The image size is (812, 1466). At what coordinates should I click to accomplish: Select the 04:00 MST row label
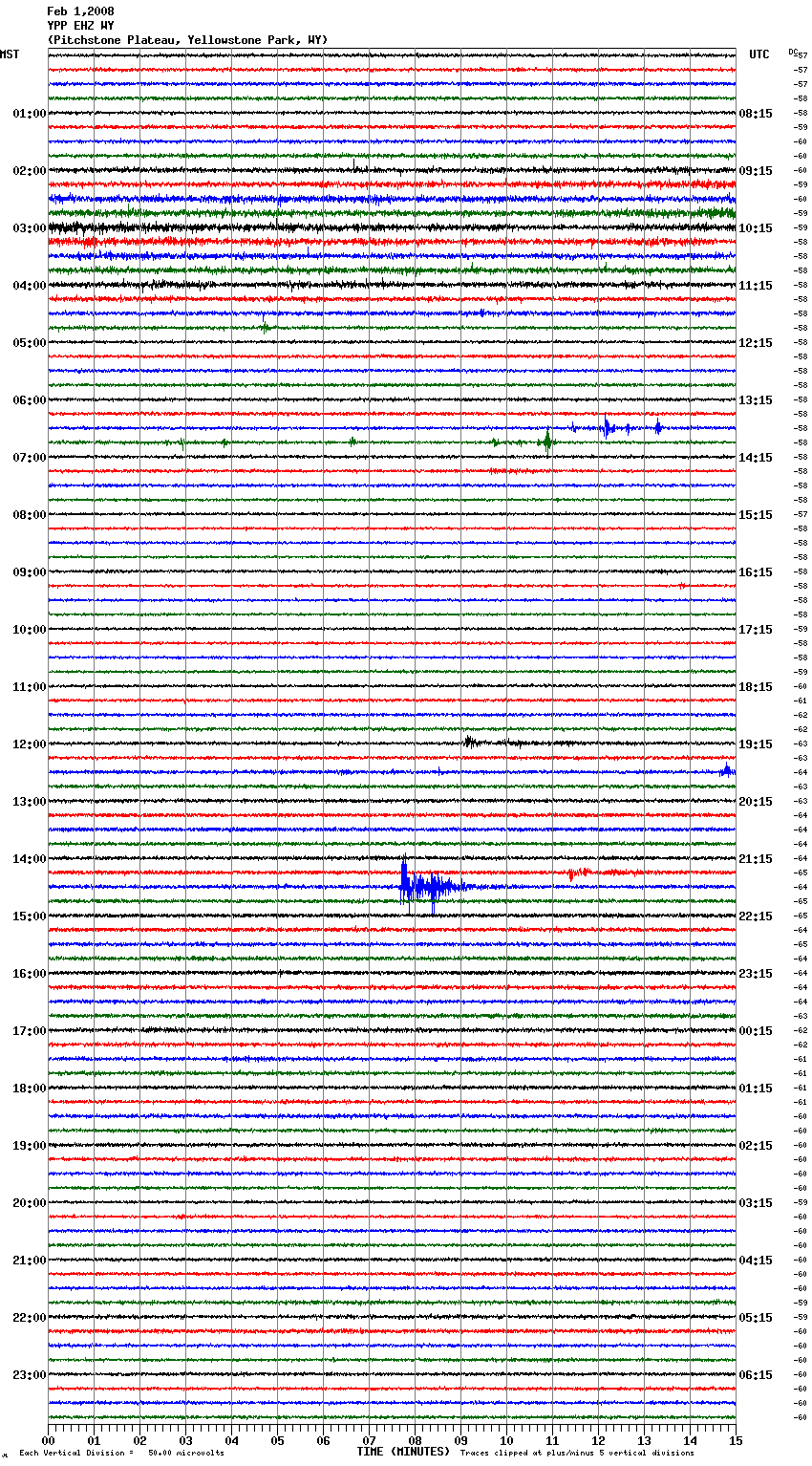point(30,286)
